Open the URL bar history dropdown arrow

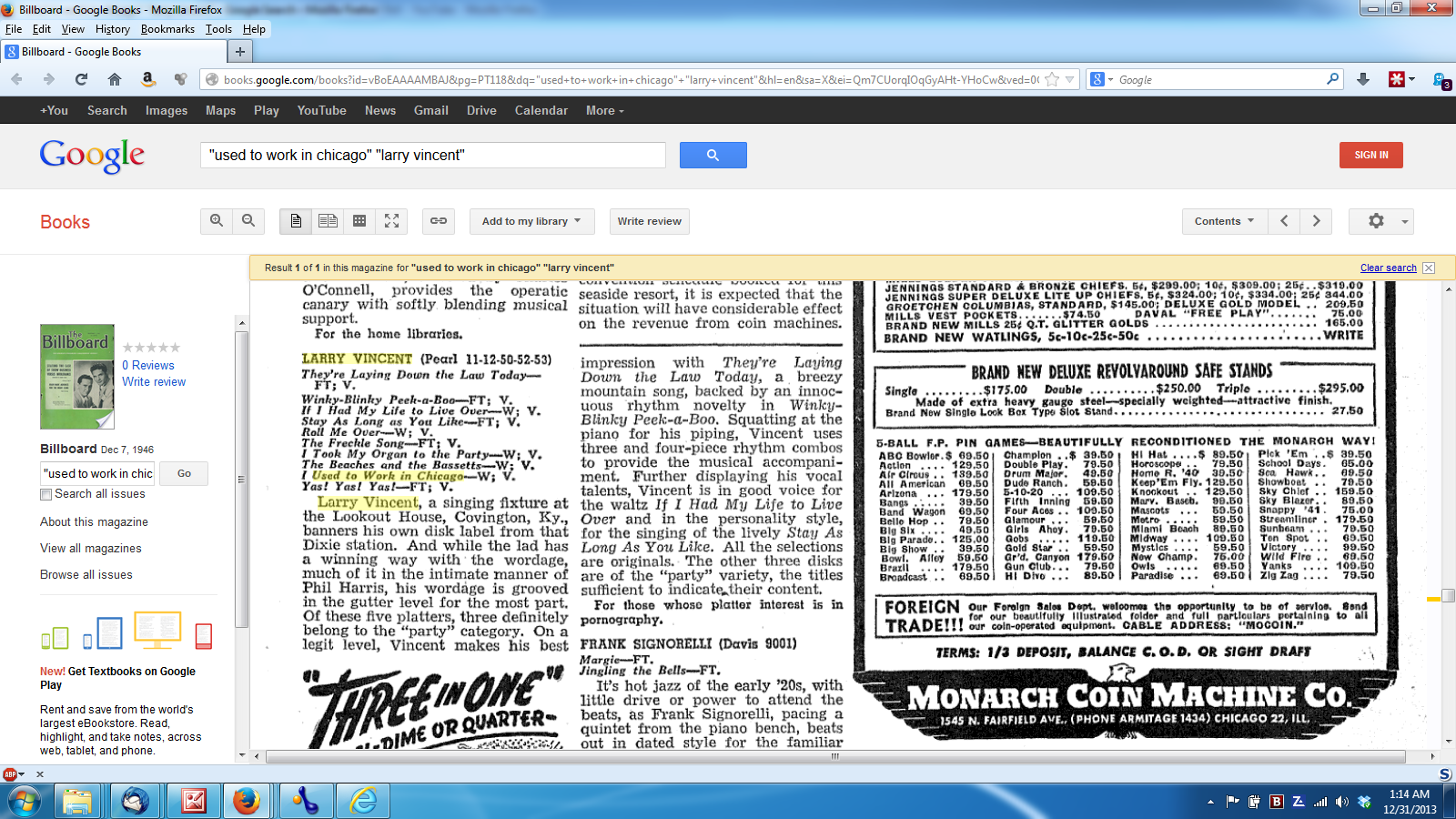coord(1070,79)
